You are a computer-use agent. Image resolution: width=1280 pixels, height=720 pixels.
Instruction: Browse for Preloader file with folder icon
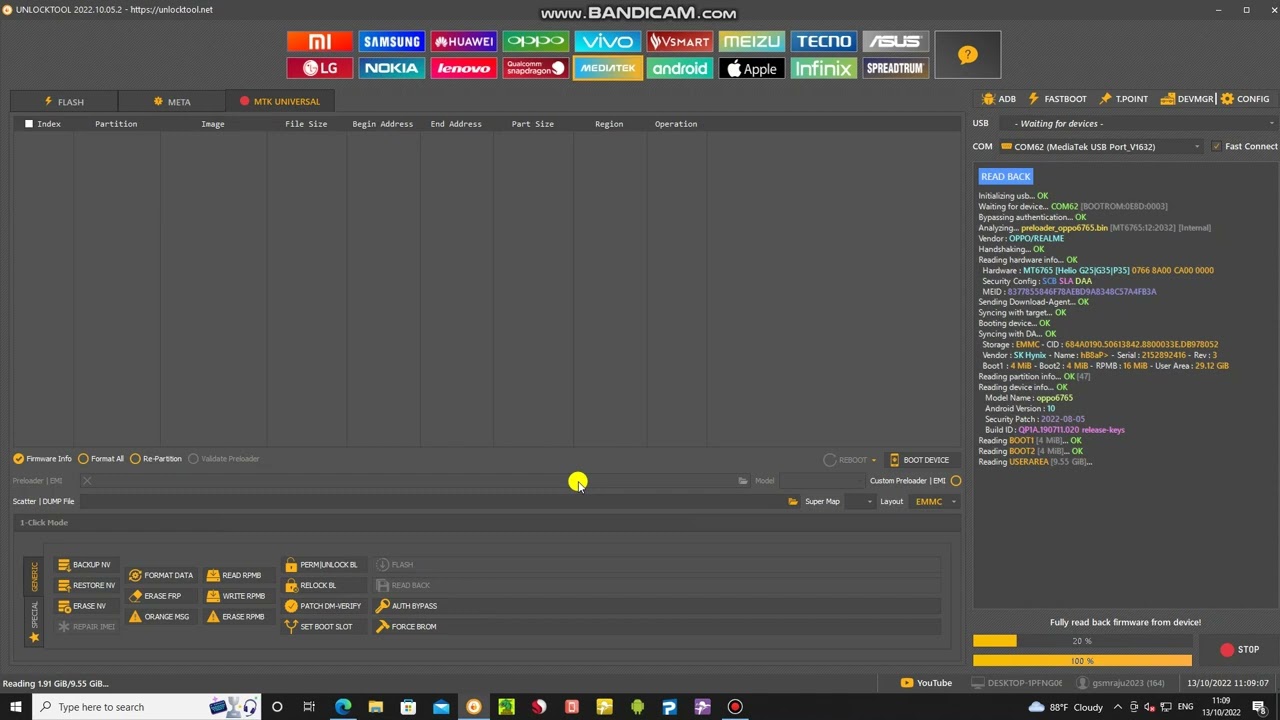click(743, 481)
